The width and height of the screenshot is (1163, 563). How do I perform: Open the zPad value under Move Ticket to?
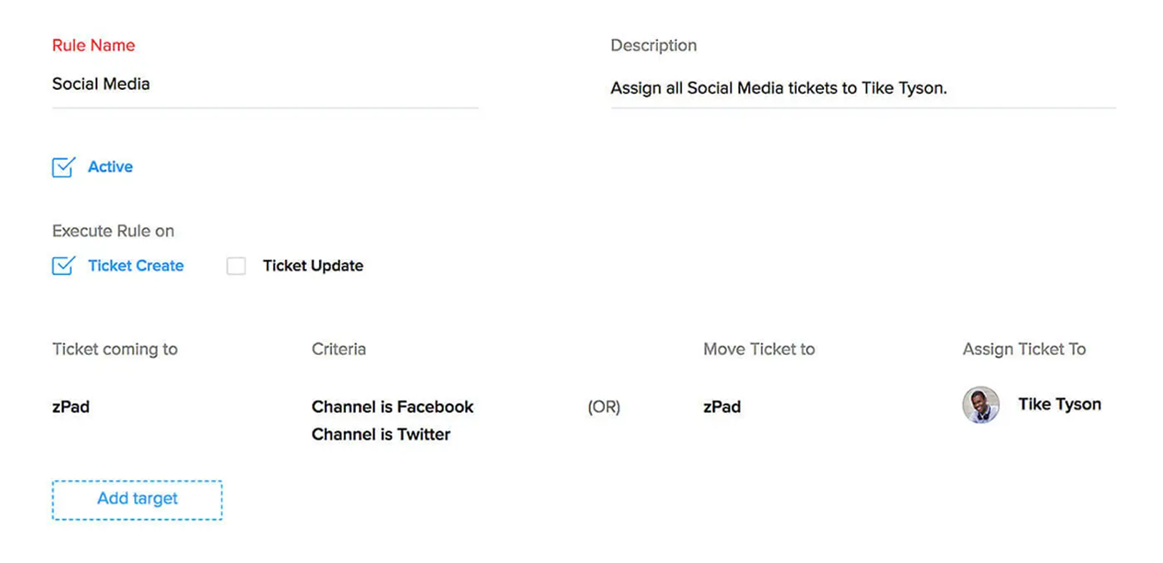722,407
